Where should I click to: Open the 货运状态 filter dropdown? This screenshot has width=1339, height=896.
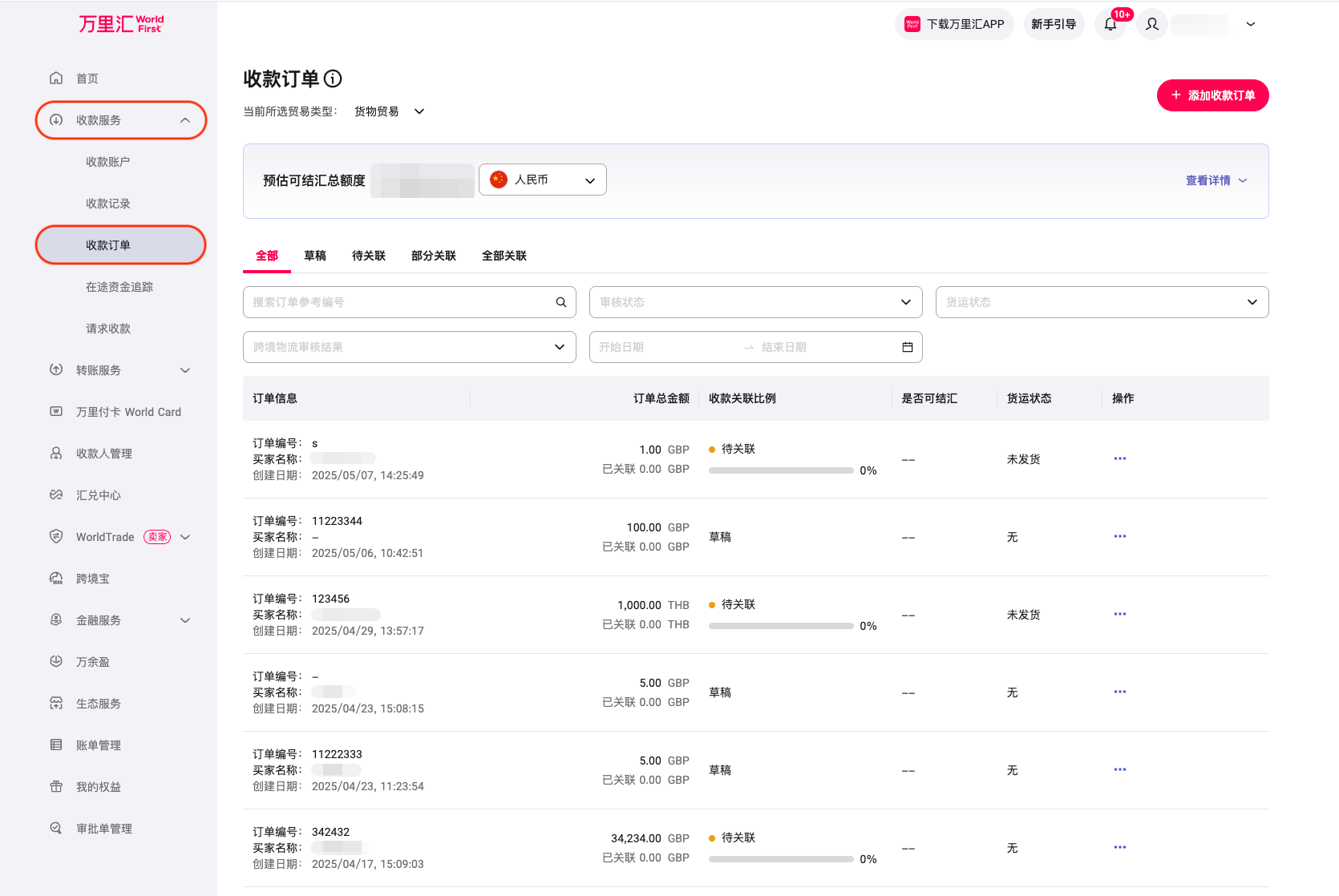(1102, 302)
